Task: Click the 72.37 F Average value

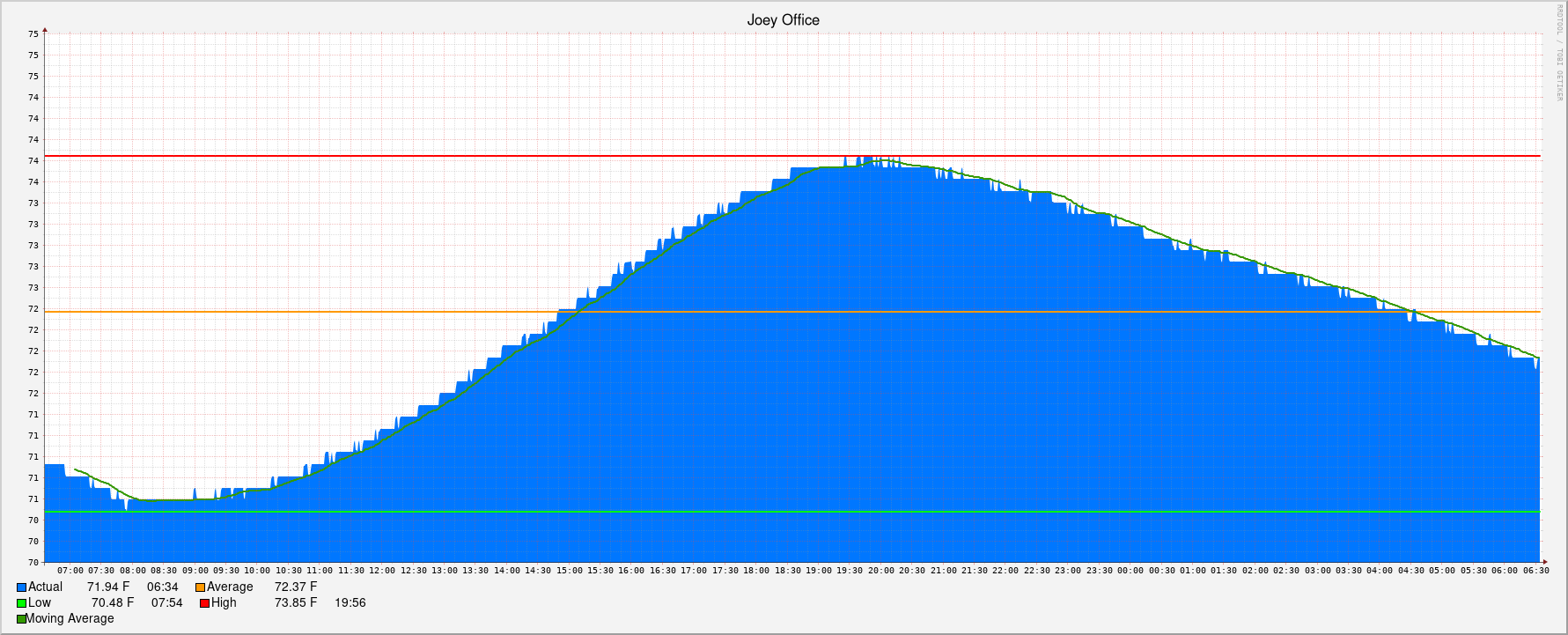Action: 296,587
